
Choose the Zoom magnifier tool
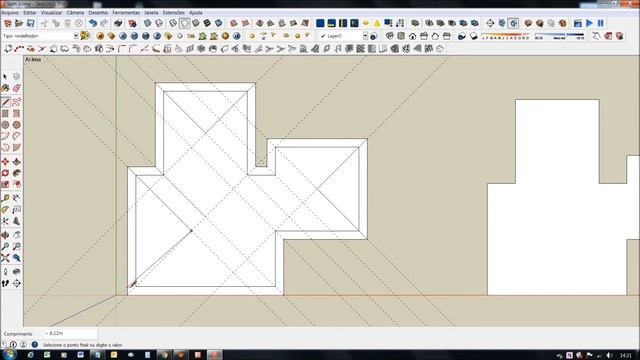(5, 247)
